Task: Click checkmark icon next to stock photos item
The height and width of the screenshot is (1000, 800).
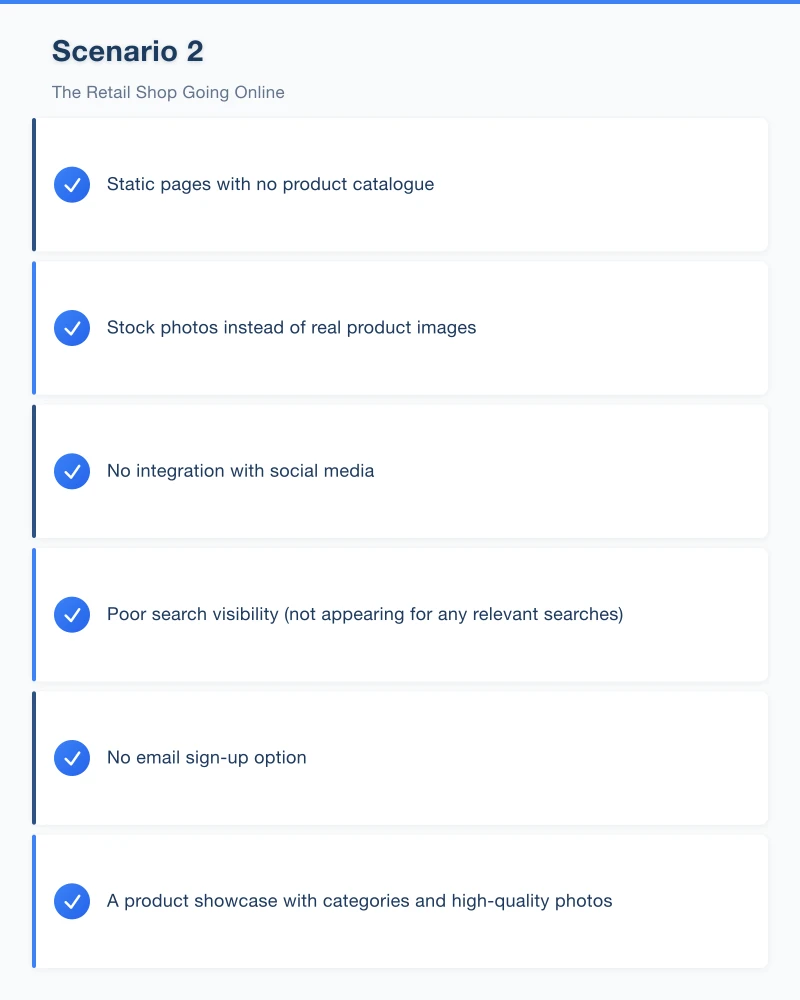Action: click(72, 328)
